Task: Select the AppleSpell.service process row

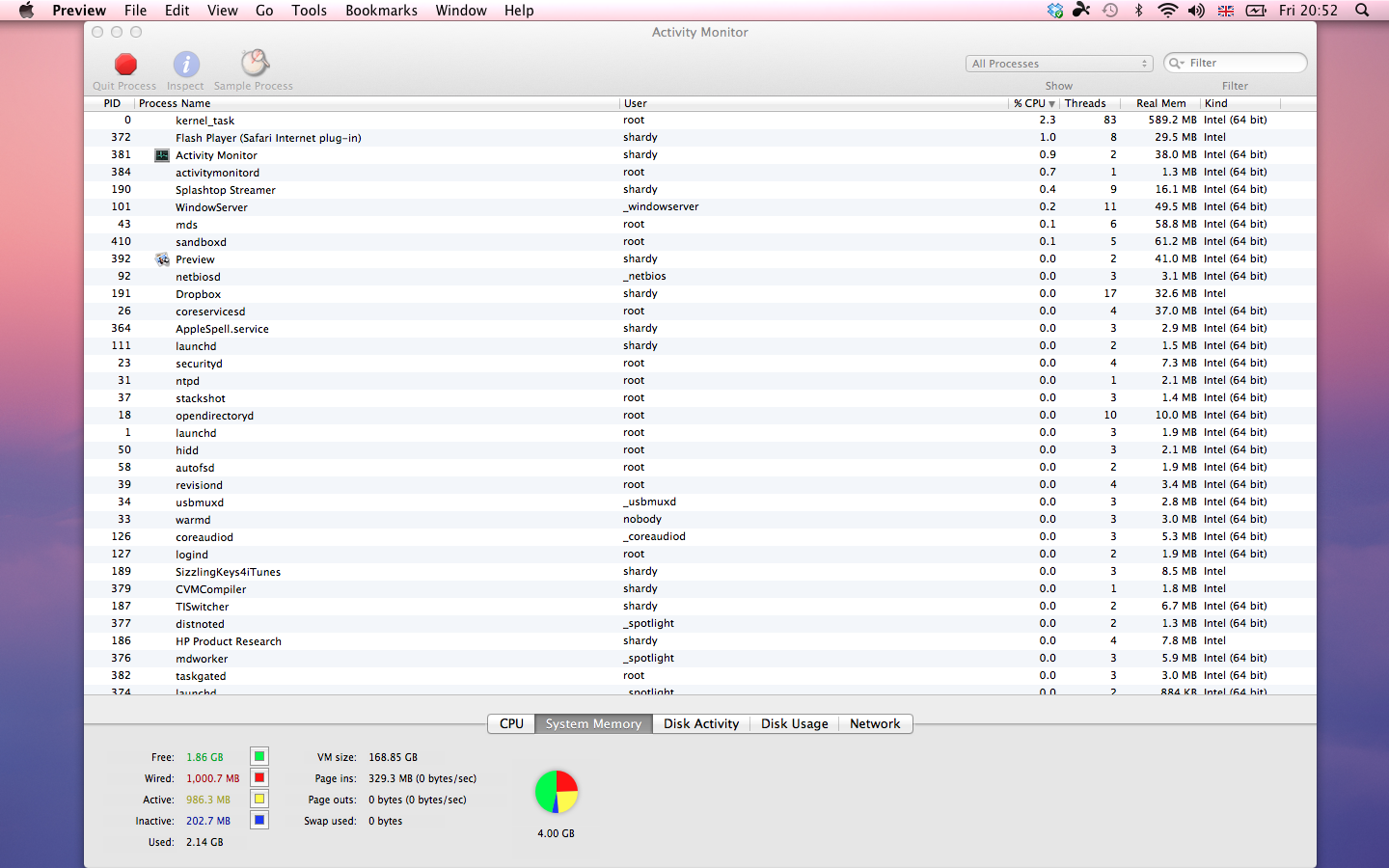Action: tap(700, 329)
